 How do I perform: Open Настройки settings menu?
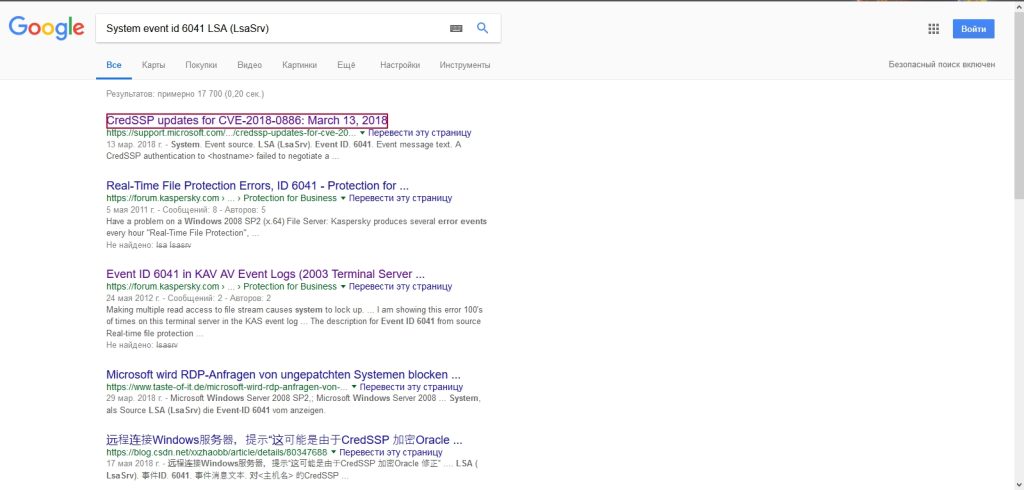coord(400,65)
